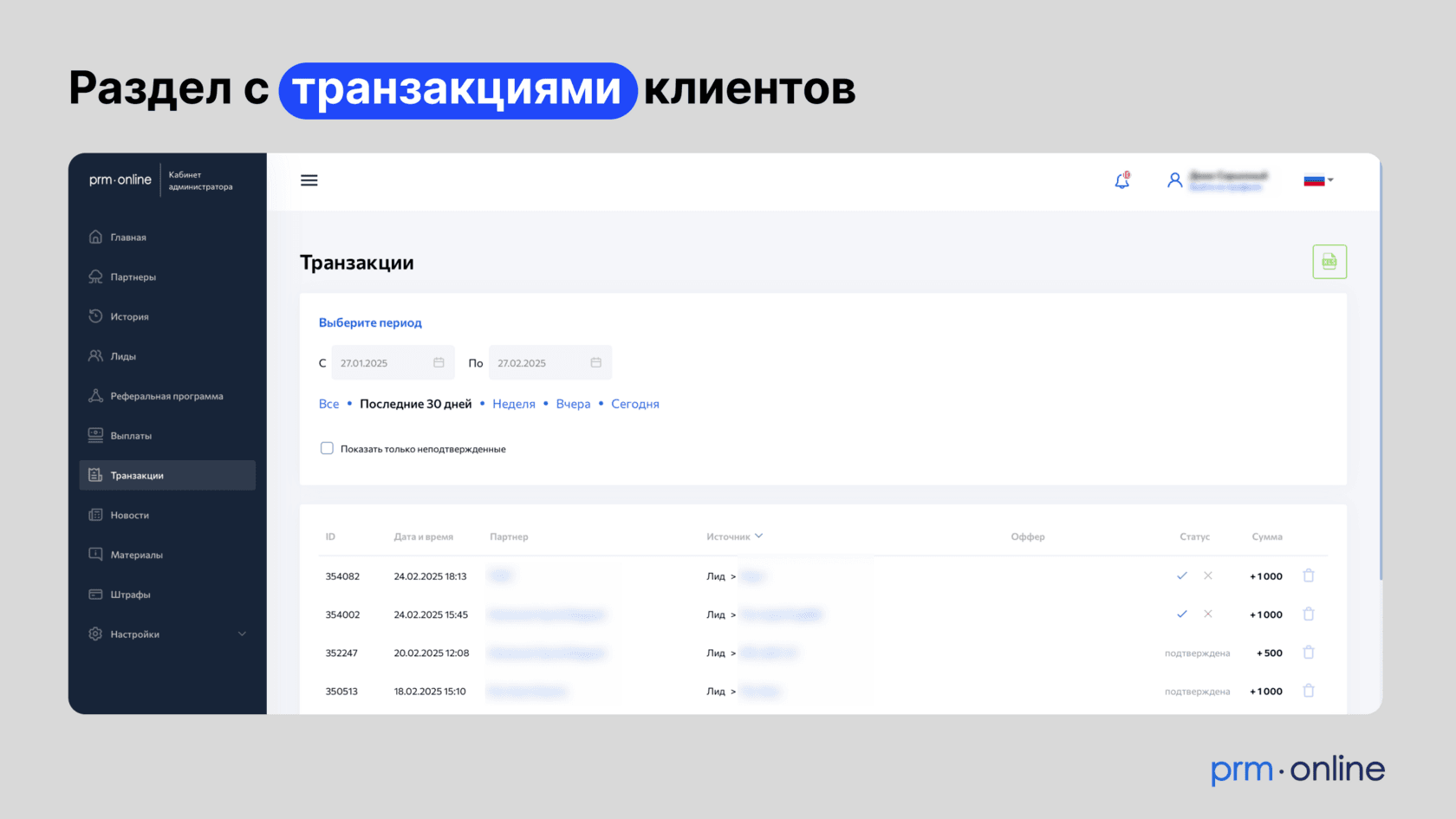This screenshot has height=819, width=1456.
Task: Select the Сегодня period filter
Action: [634, 404]
